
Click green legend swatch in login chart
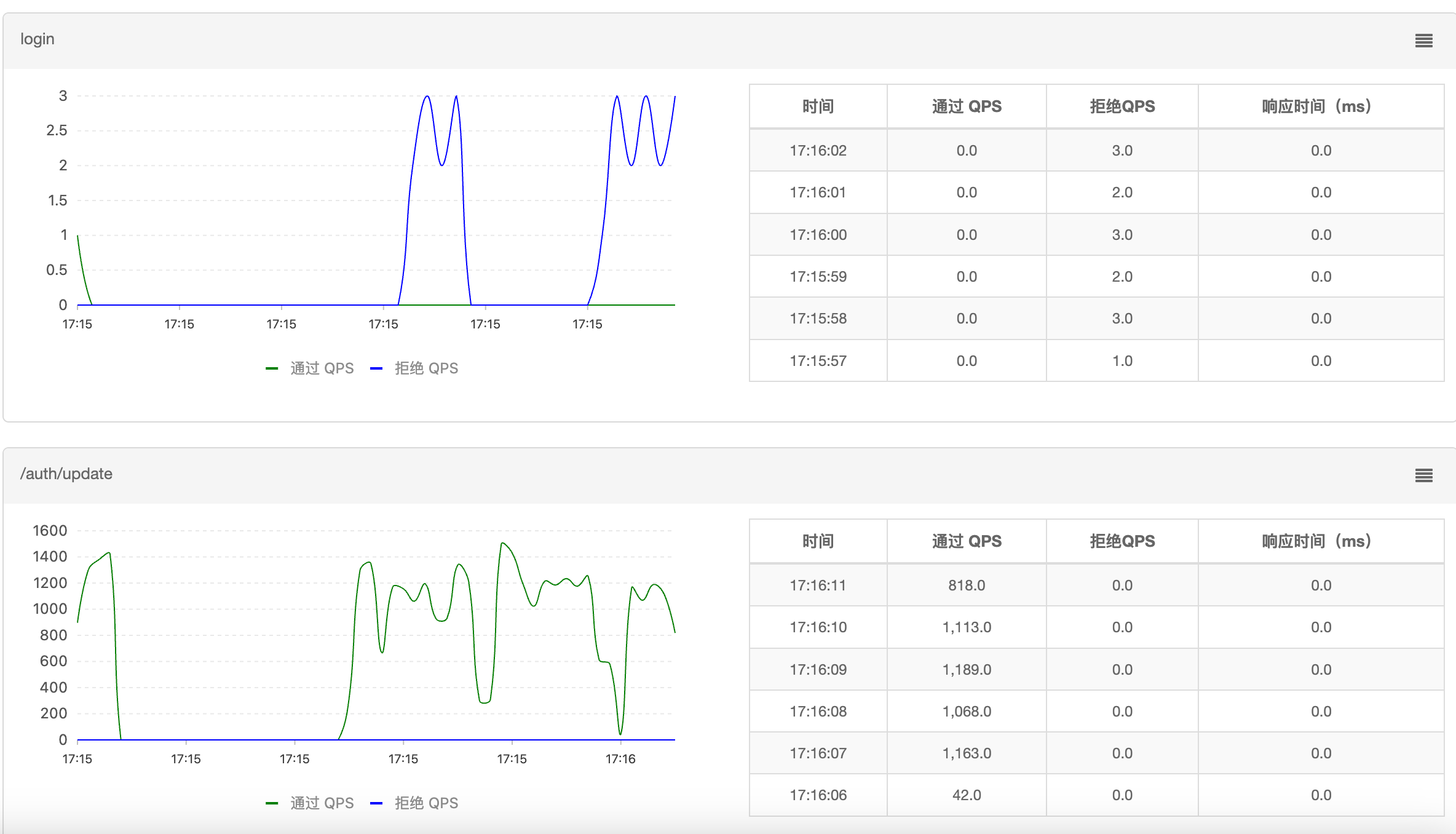272,369
